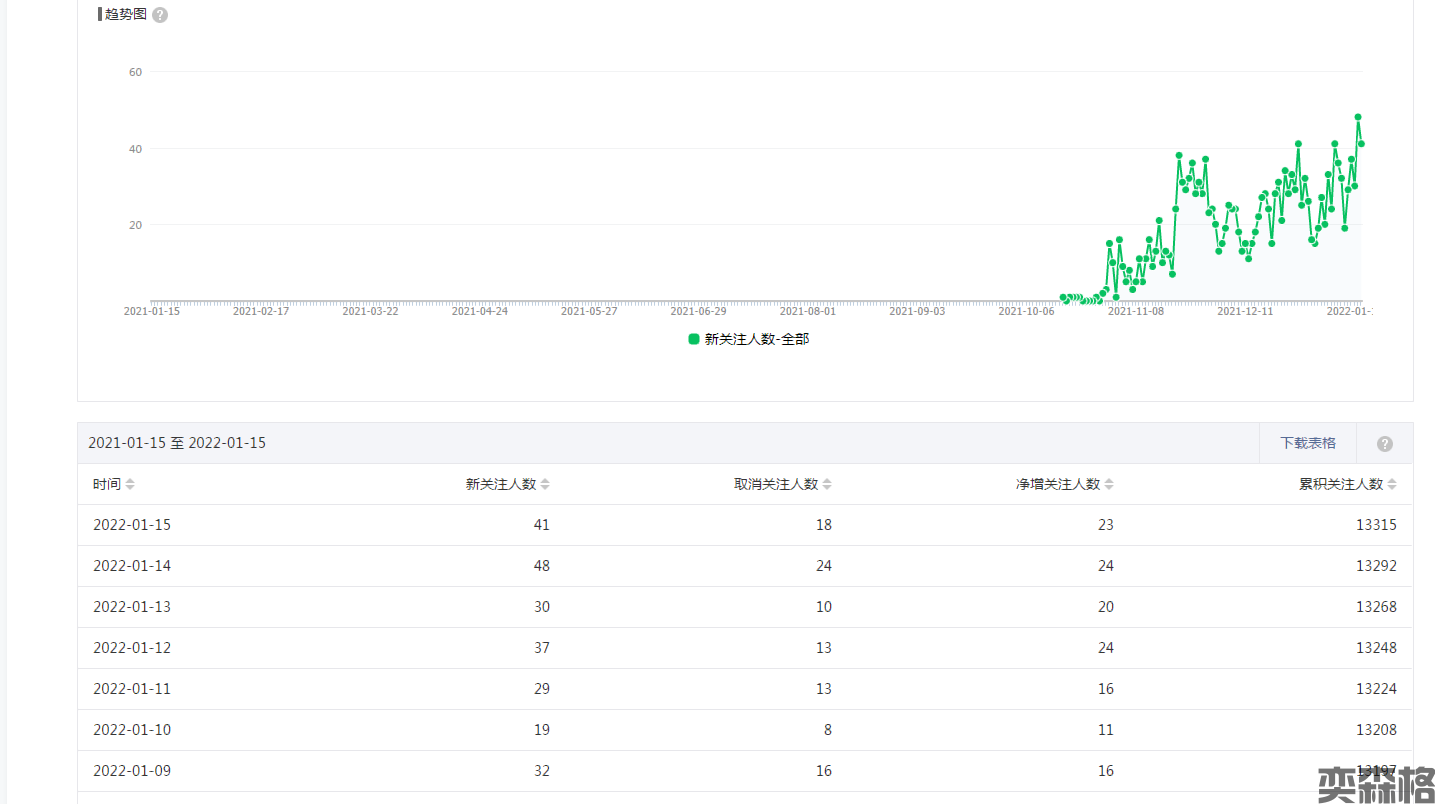1435x804 pixels.
Task: Click the help icon beside 趋势图 title
Action: pos(160,15)
